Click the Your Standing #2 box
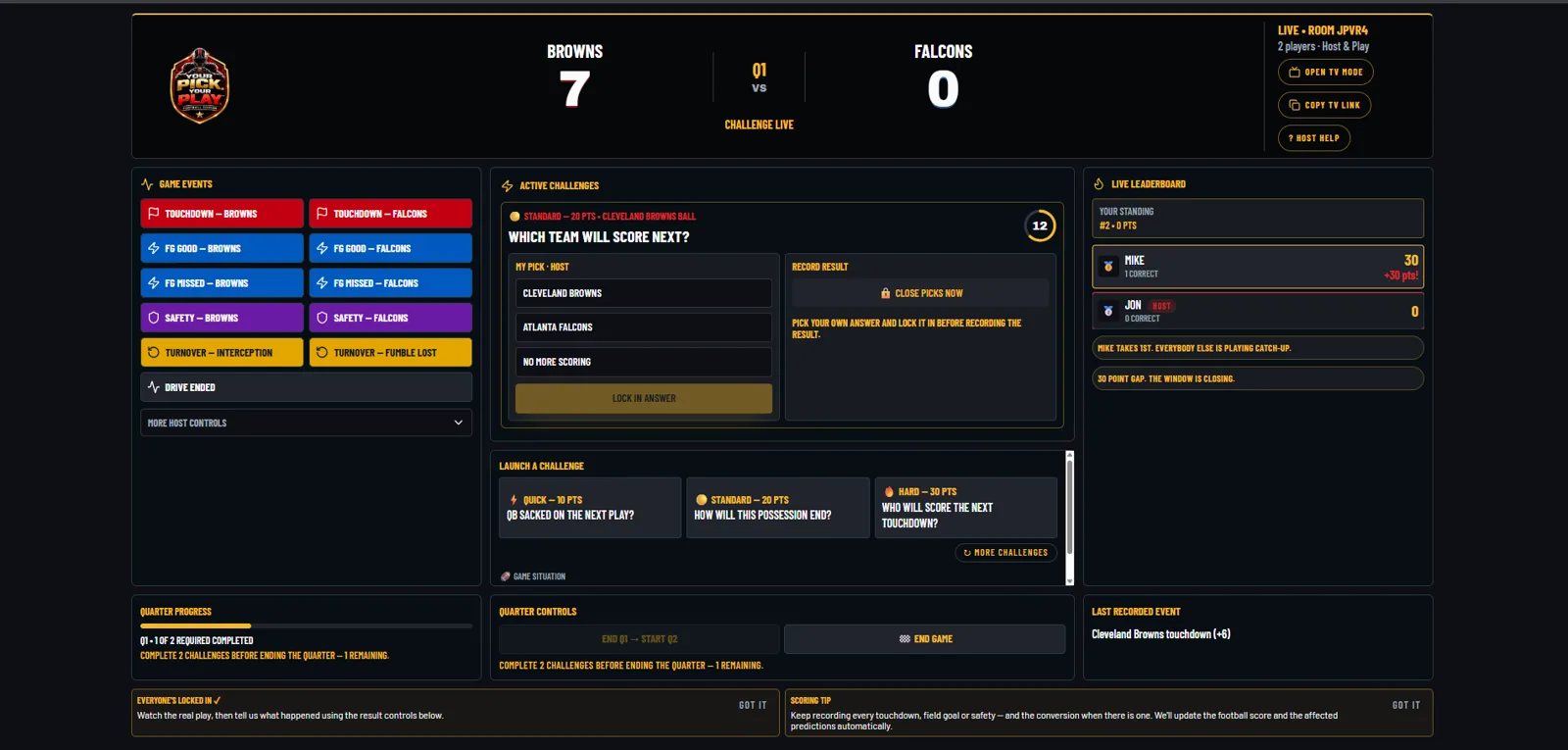This screenshot has height=750, width=1568. pyautogui.click(x=1258, y=219)
